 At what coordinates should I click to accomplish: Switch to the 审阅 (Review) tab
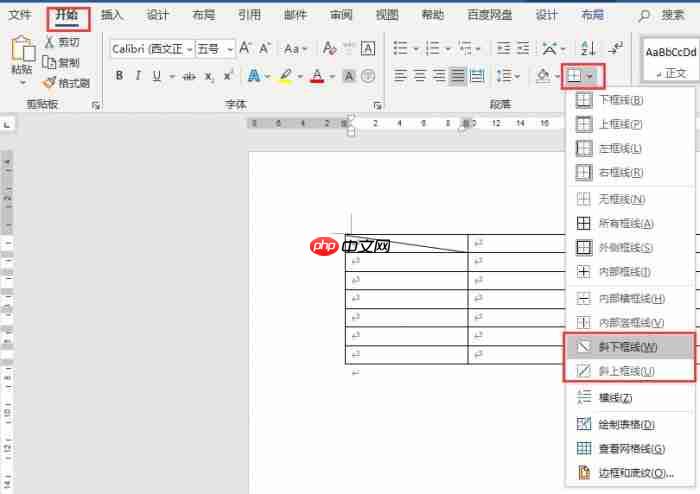(341, 15)
